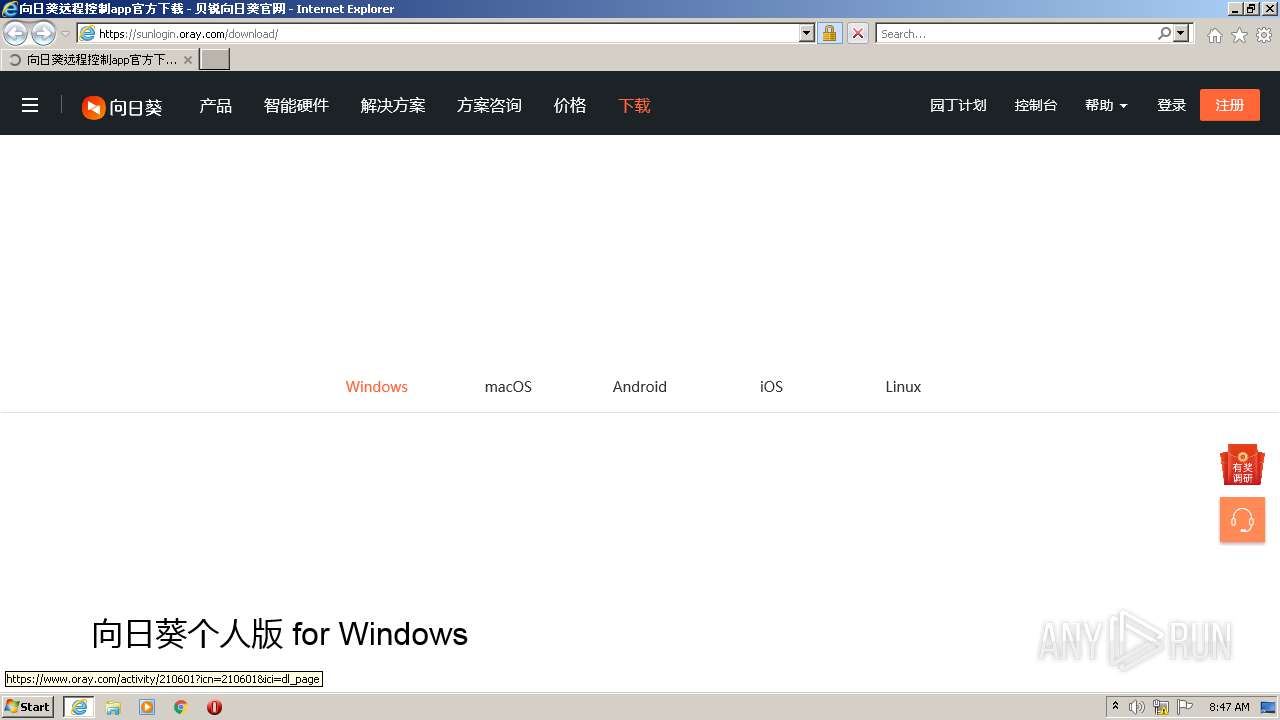The width and height of the screenshot is (1280, 720).
Task: Expand the 帮助 dropdown menu
Action: pyautogui.click(x=1106, y=105)
